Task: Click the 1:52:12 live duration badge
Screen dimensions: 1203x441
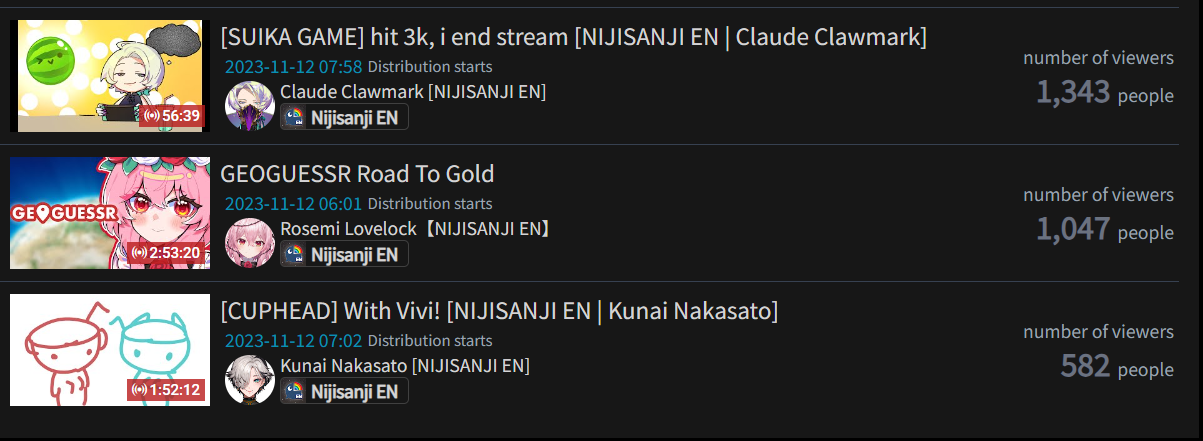Action: coord(166,390)
